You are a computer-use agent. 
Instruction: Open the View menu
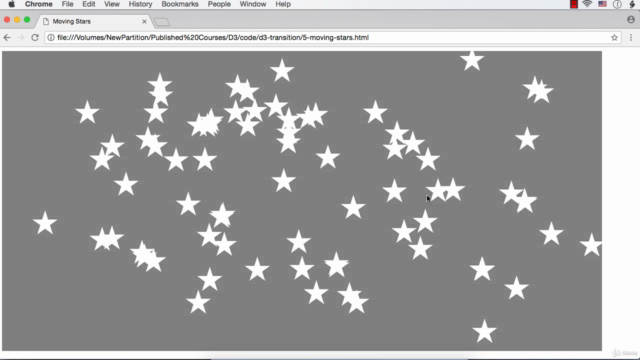[111, 4]
